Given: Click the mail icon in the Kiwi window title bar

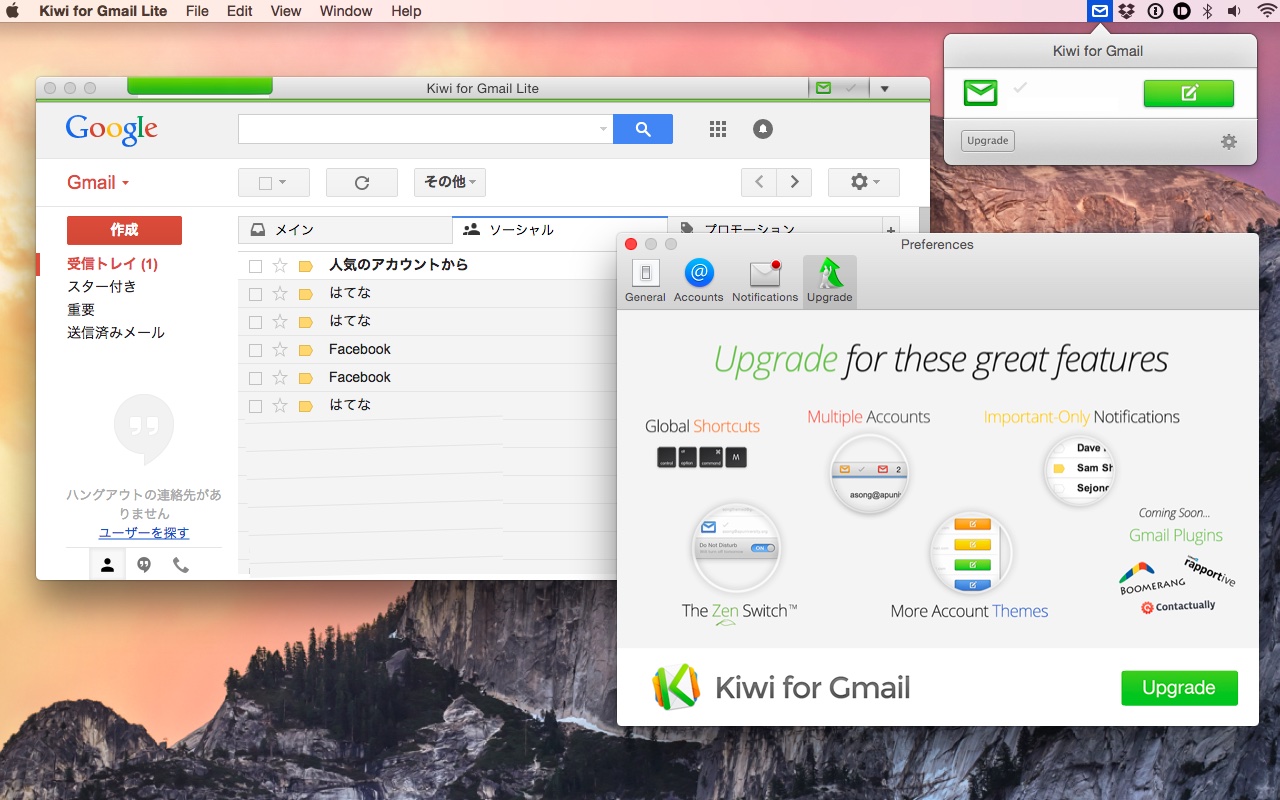Looking at the screenshot, I should point(823,88).
